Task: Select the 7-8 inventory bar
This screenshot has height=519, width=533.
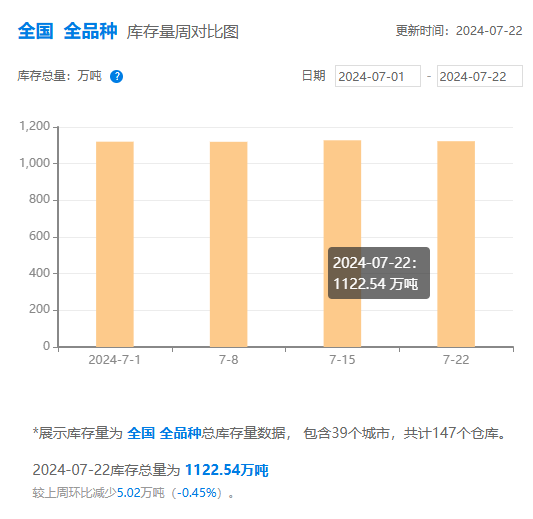Action: [x=228, y=244]
